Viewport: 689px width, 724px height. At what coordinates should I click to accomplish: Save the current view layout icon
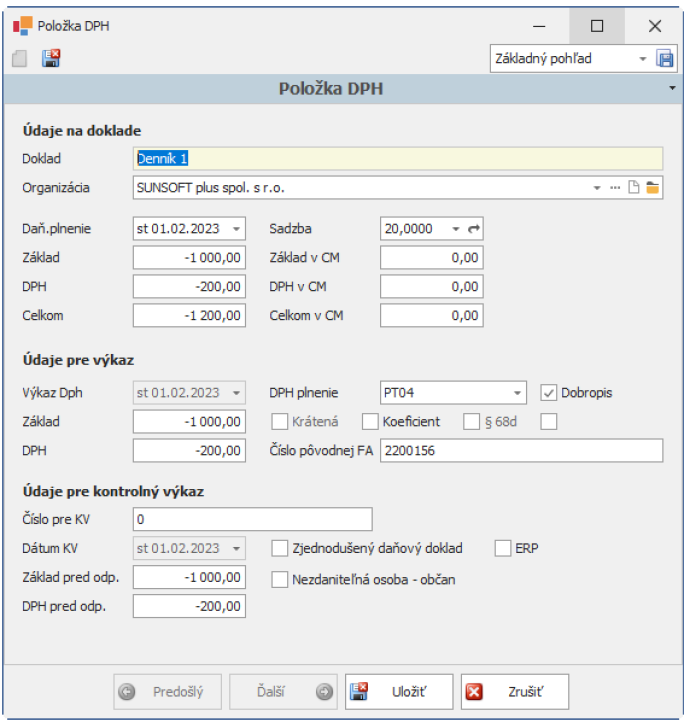coord(666,59)
